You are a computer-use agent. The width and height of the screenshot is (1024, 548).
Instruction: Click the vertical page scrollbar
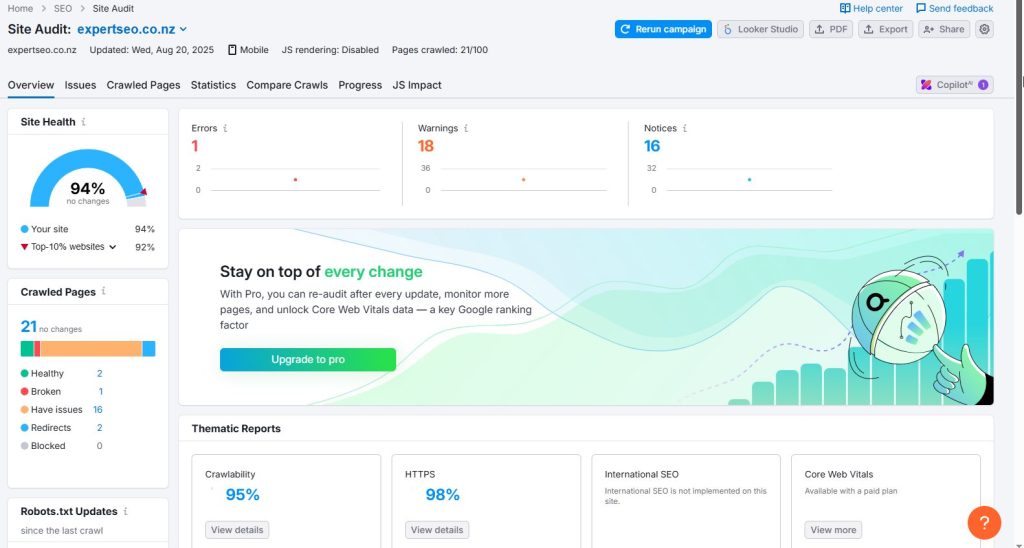(1019, 106)
